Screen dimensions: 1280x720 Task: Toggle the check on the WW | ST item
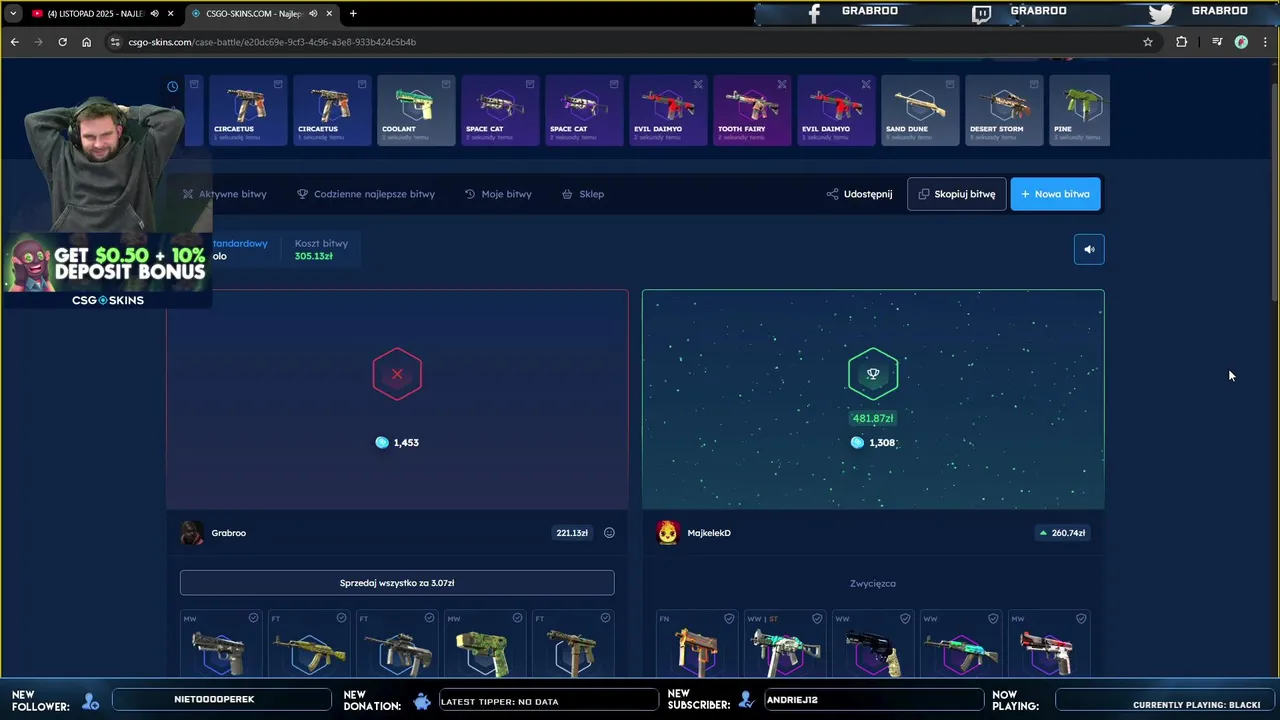pos(817,618)
